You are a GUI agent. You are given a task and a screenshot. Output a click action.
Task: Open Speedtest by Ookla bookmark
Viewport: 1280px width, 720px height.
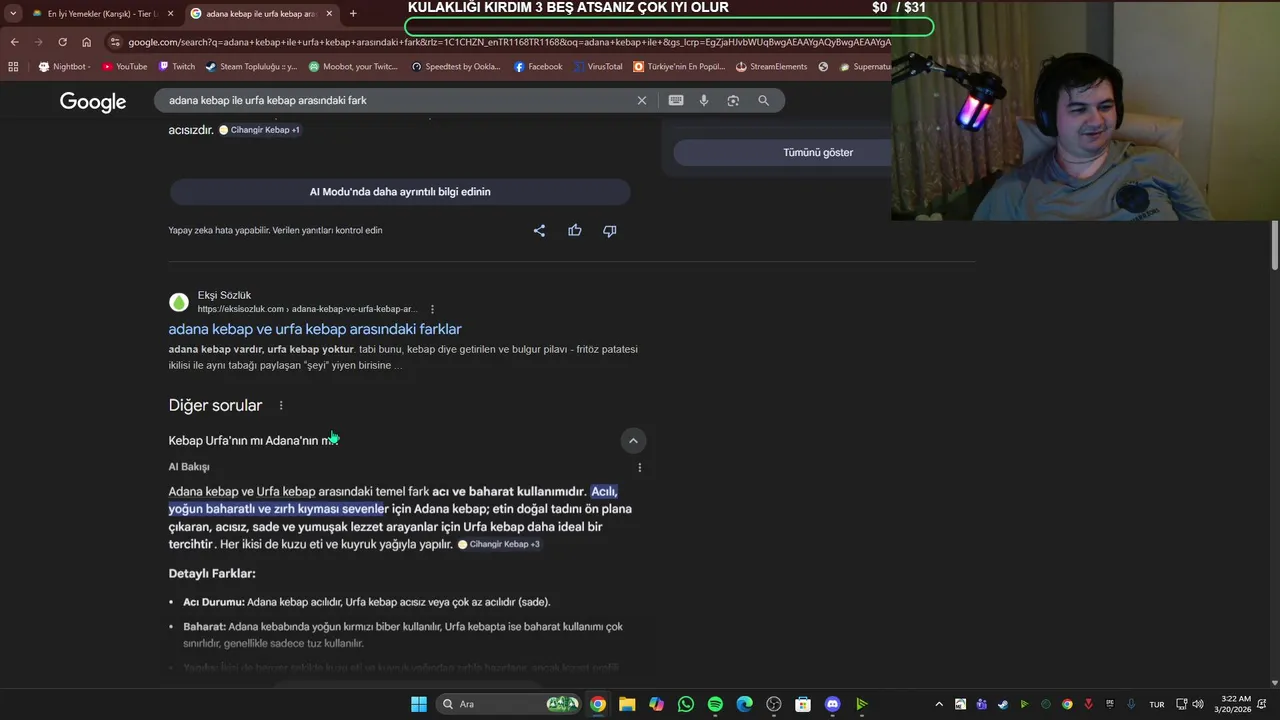456,67
